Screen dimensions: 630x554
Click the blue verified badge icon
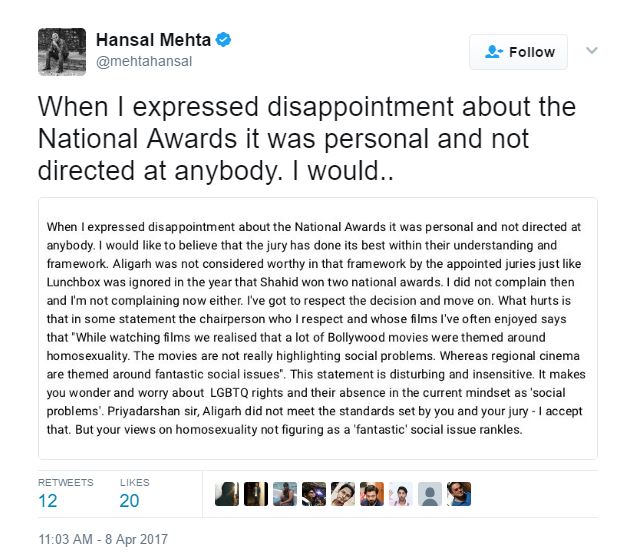pos(226,41)
